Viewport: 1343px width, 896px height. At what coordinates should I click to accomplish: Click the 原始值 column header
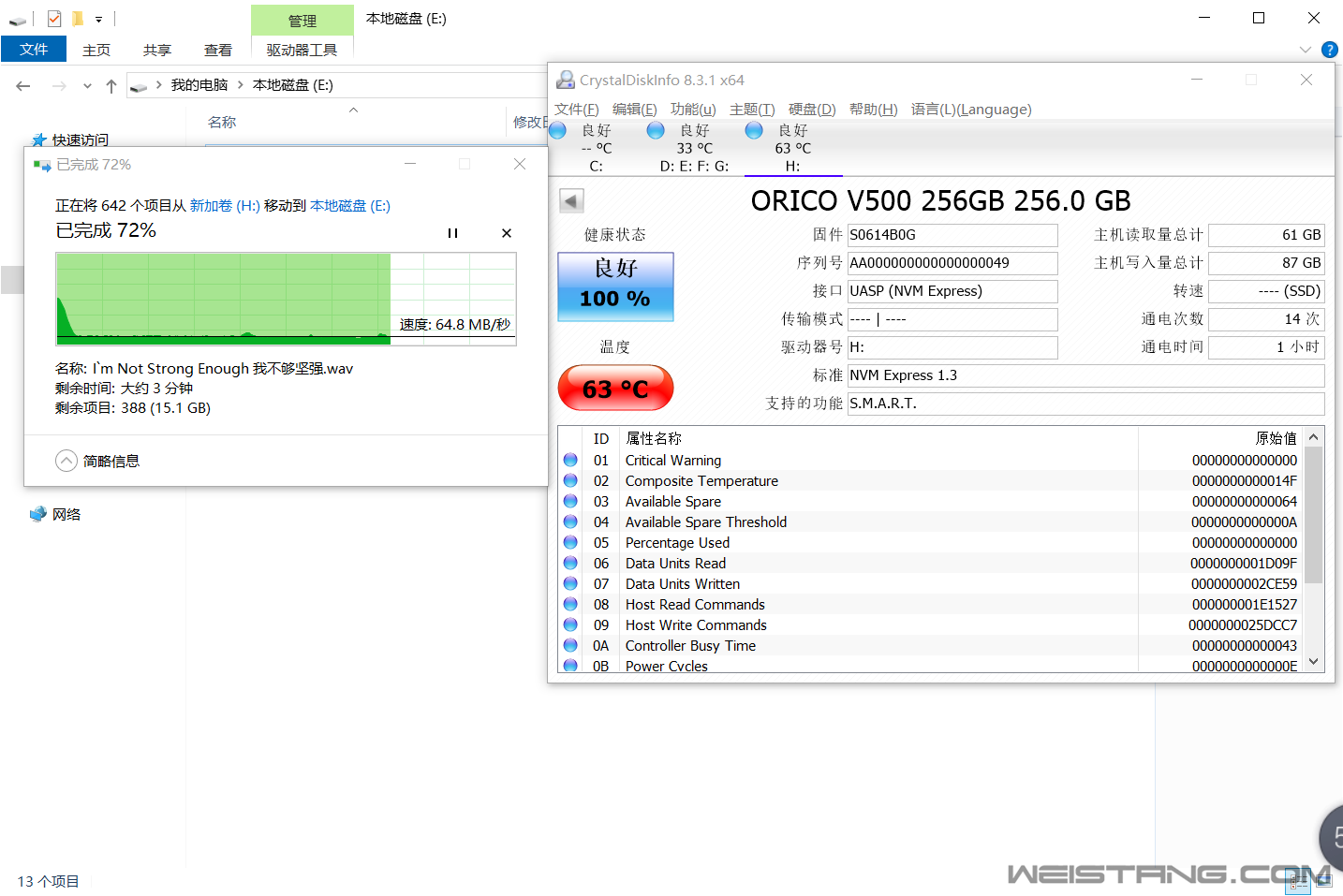coord(1277,438)
